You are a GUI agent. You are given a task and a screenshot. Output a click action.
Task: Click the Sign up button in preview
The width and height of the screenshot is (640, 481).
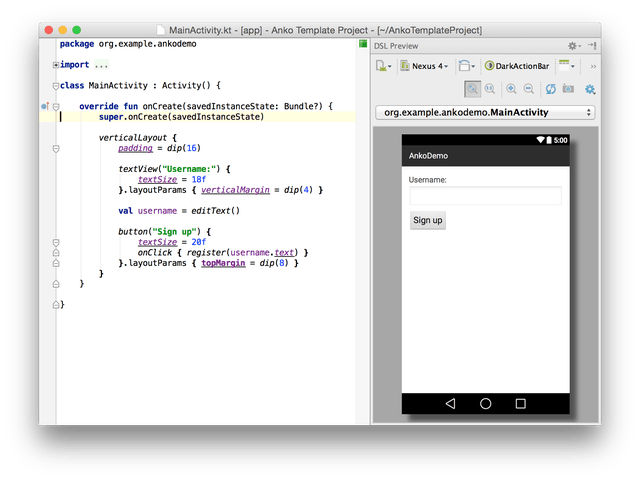pyautogui.click(x=428, y=220)
